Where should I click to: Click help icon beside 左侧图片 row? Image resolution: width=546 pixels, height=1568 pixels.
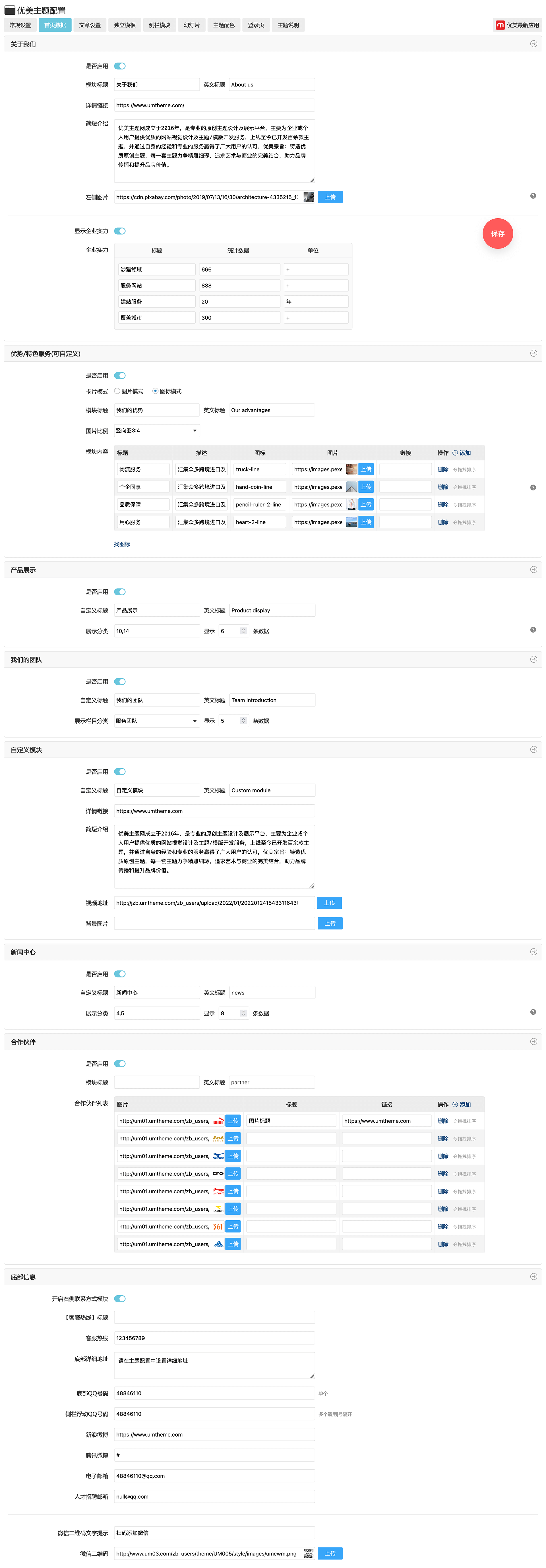coord(533,196)
